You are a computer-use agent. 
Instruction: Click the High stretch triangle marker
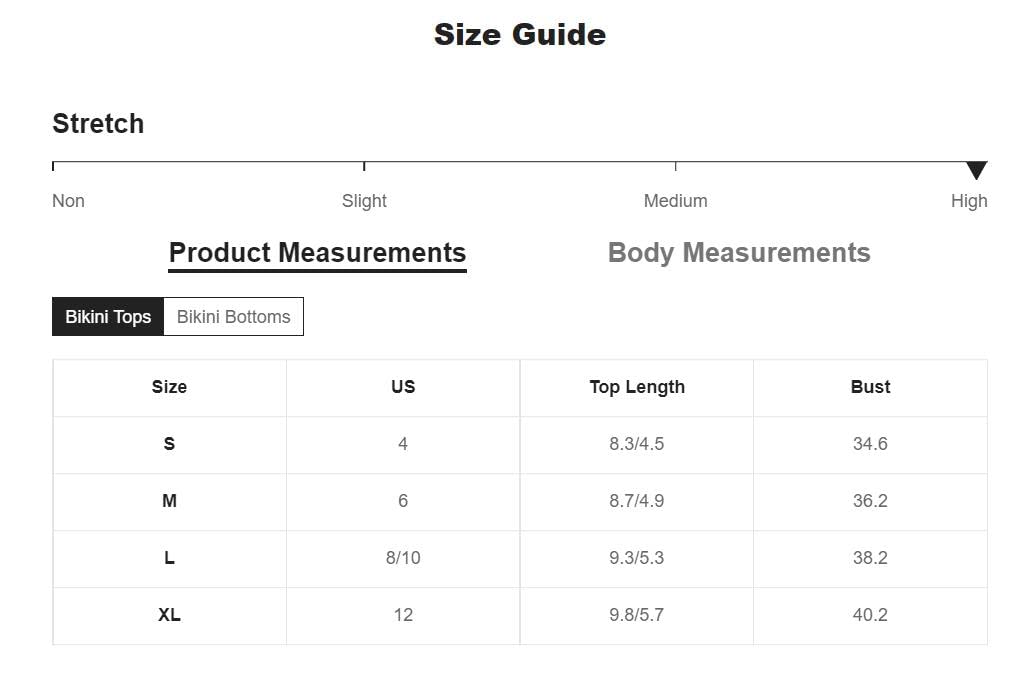pos(976,170)
